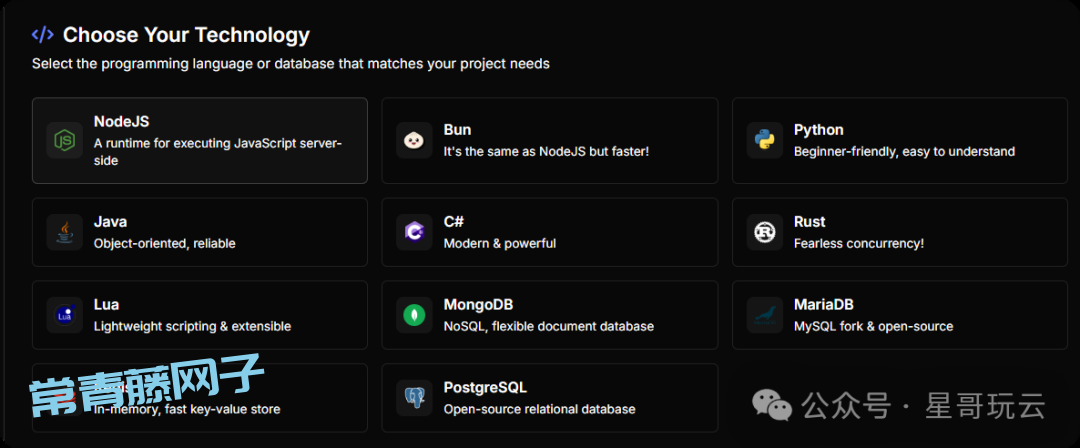The image size is (1080, 448).
Task: Click the Rust gear logo icon
Action: click(764, 232)
